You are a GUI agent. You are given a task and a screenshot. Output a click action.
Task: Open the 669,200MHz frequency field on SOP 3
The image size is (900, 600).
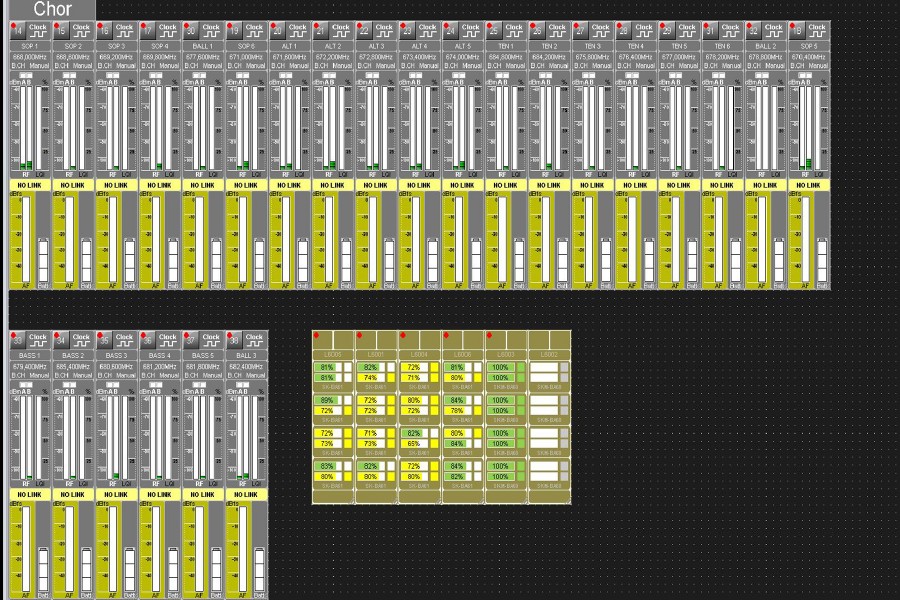click(115, 57)
